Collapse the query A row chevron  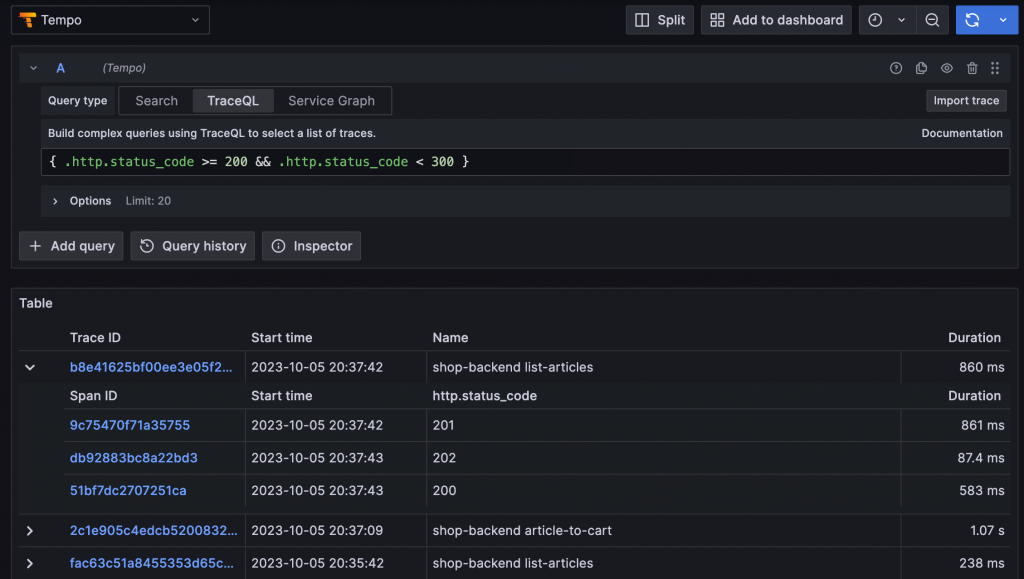tap(34, 68)
